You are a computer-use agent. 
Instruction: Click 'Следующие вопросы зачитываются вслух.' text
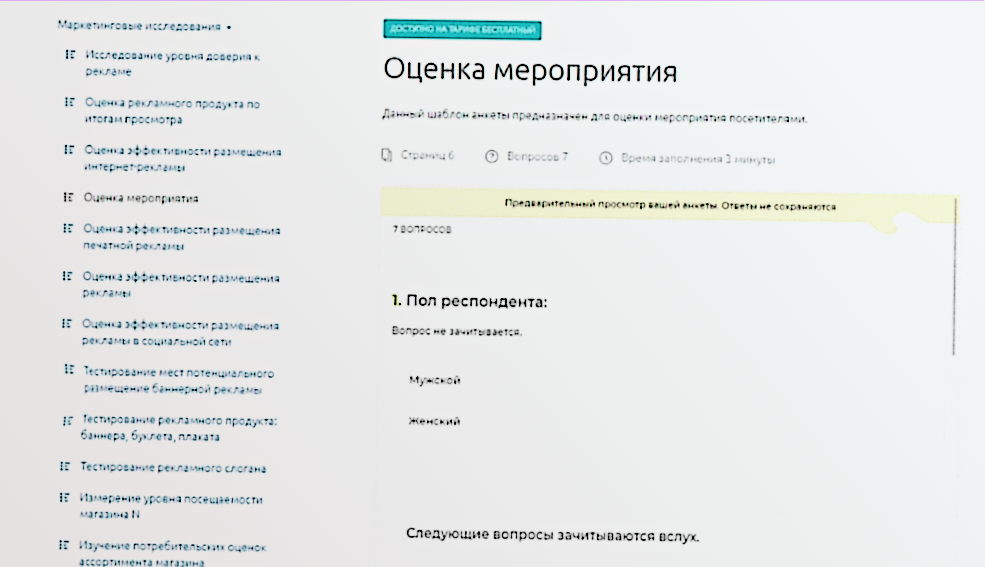click(552, 535)
